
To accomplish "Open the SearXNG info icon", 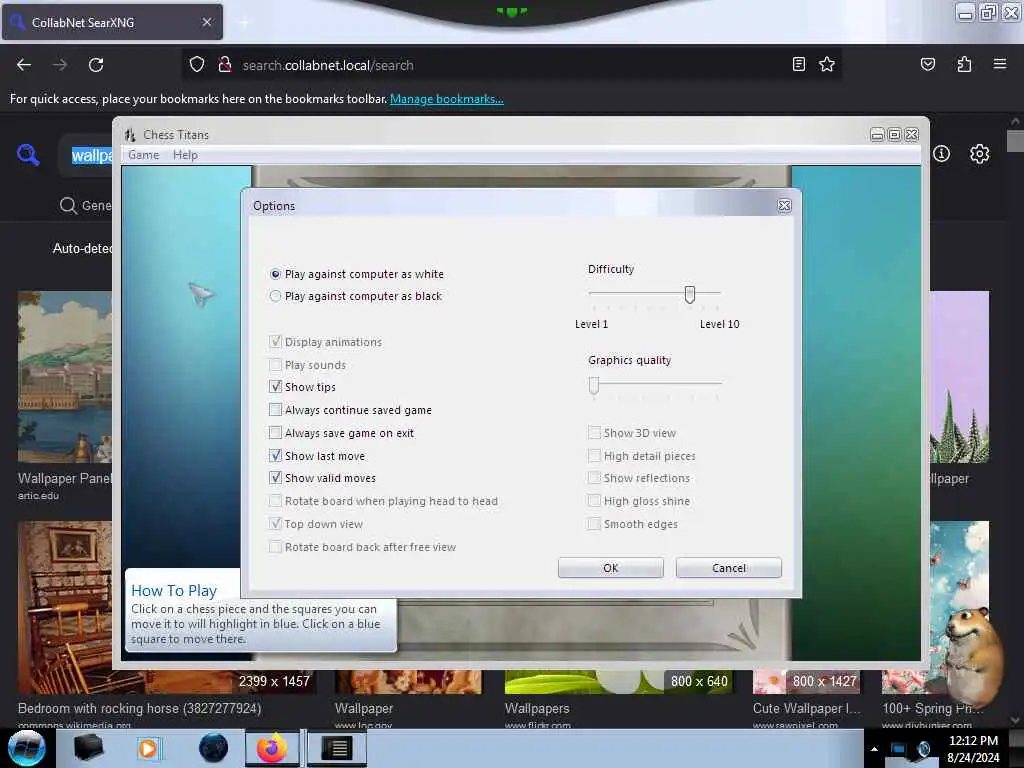I will pyautogui.click(x=941, y=153).
